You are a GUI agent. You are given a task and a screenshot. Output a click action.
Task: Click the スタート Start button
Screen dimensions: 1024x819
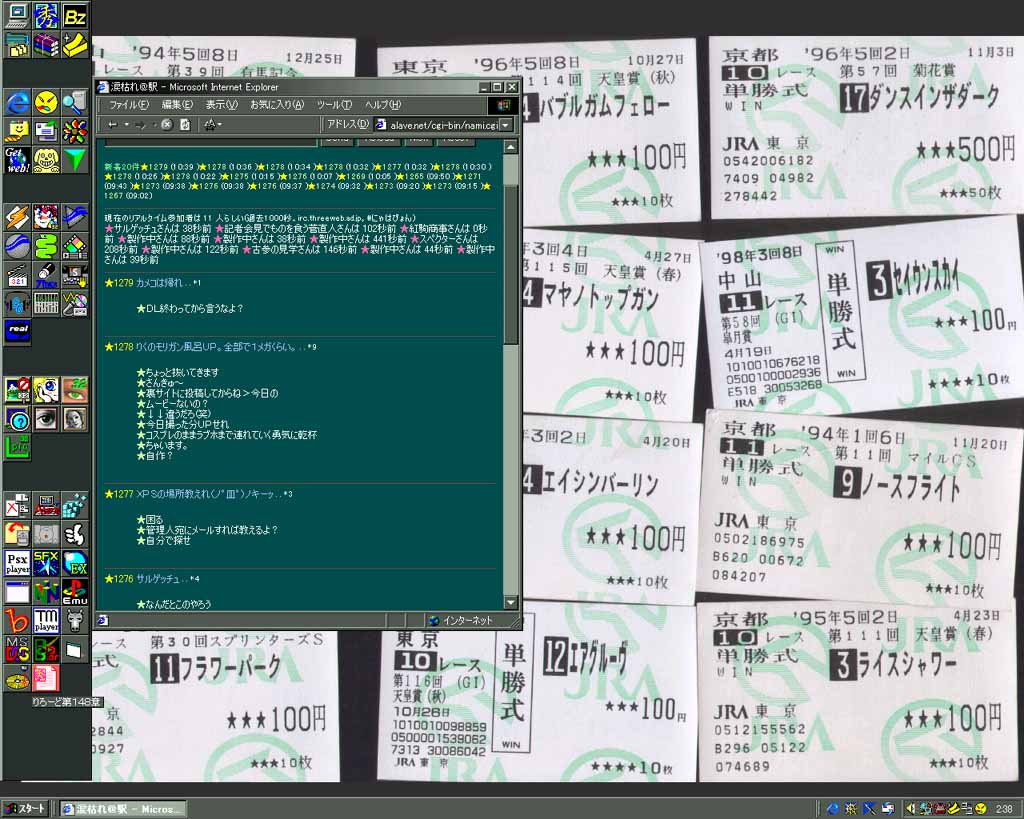[25, 809]
